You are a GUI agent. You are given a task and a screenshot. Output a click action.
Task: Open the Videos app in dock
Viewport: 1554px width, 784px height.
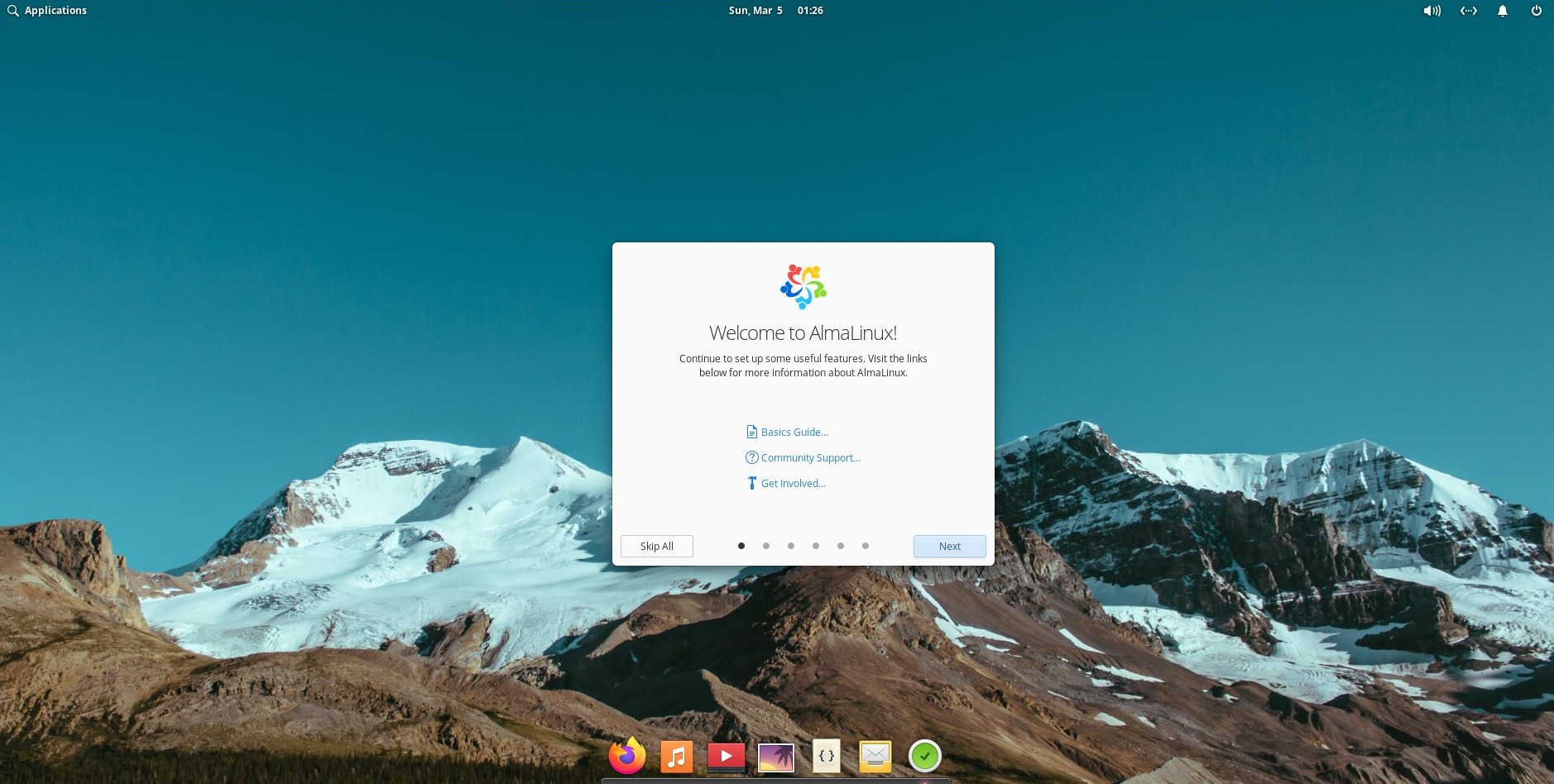[726, 756]
